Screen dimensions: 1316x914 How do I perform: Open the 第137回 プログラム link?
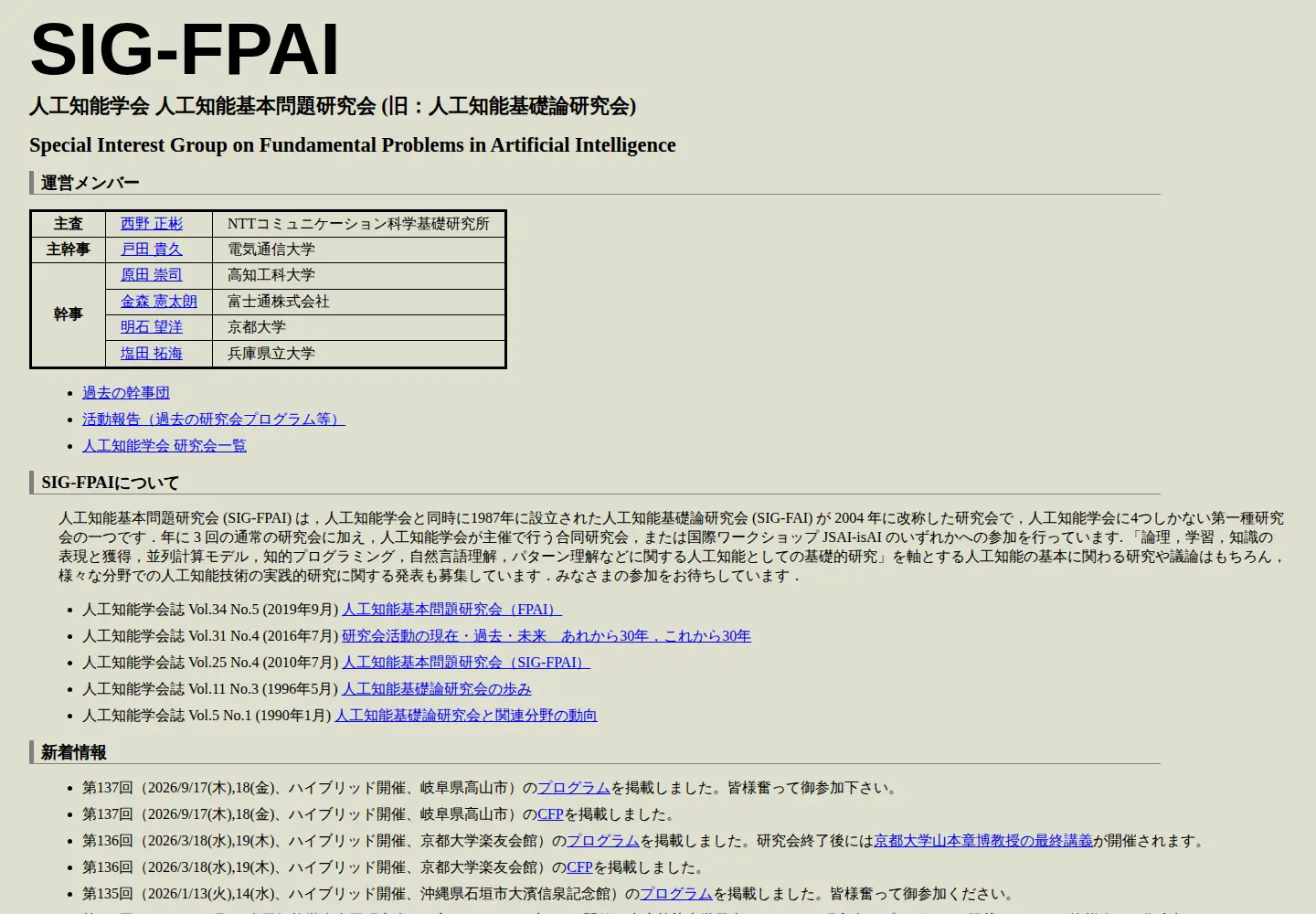point(574,788)
